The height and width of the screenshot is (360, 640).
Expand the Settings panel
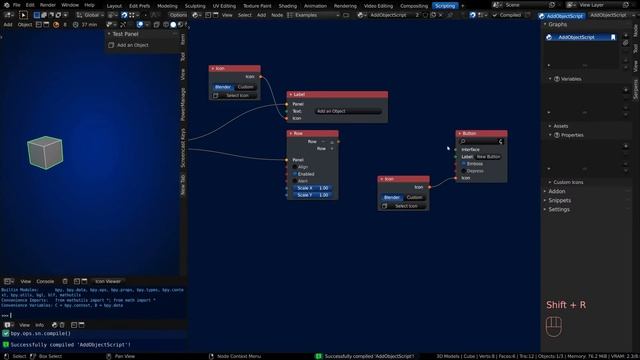[545, 209]
